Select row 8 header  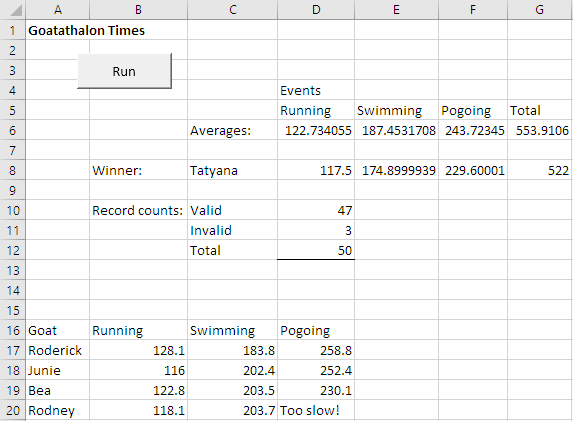(x=13, y=170)
